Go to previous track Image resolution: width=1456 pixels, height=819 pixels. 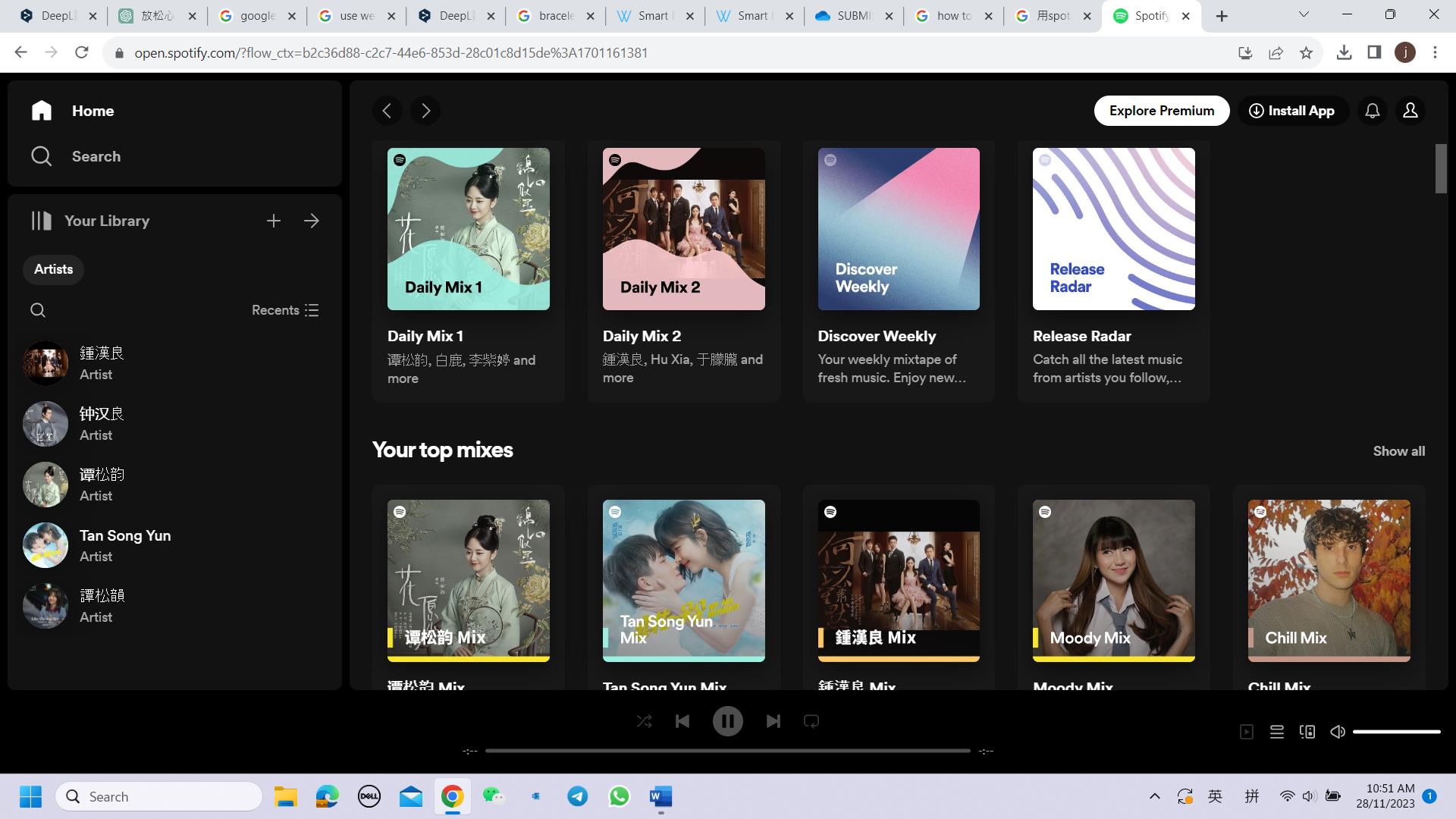tap(682, 721)
